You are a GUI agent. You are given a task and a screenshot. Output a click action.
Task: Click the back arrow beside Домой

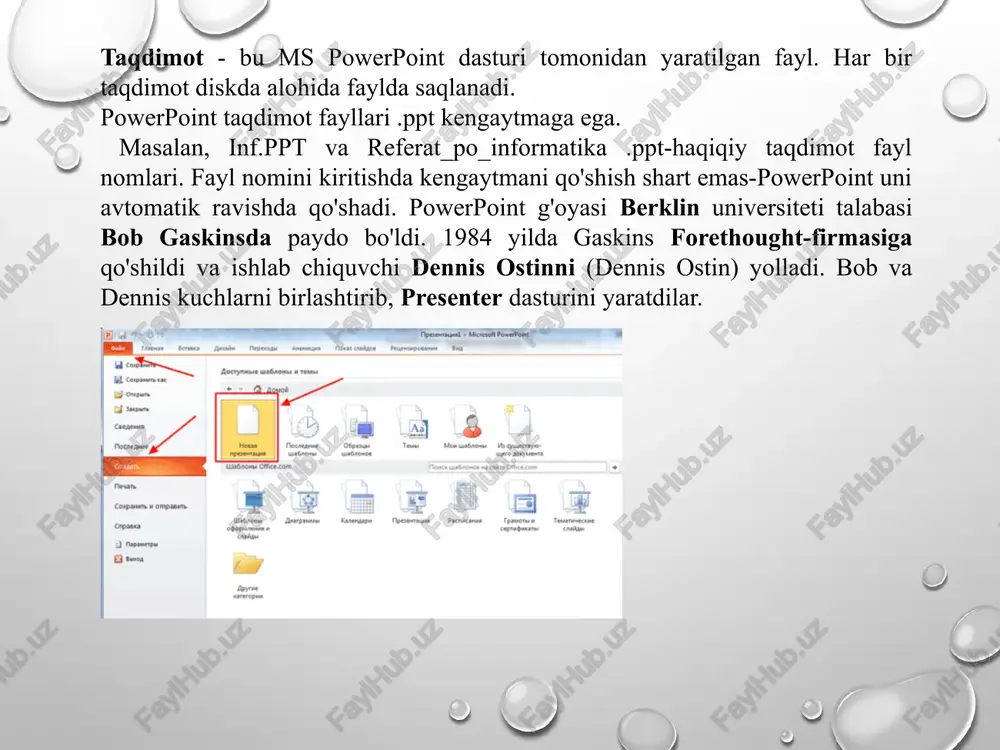tap(230, 389)
